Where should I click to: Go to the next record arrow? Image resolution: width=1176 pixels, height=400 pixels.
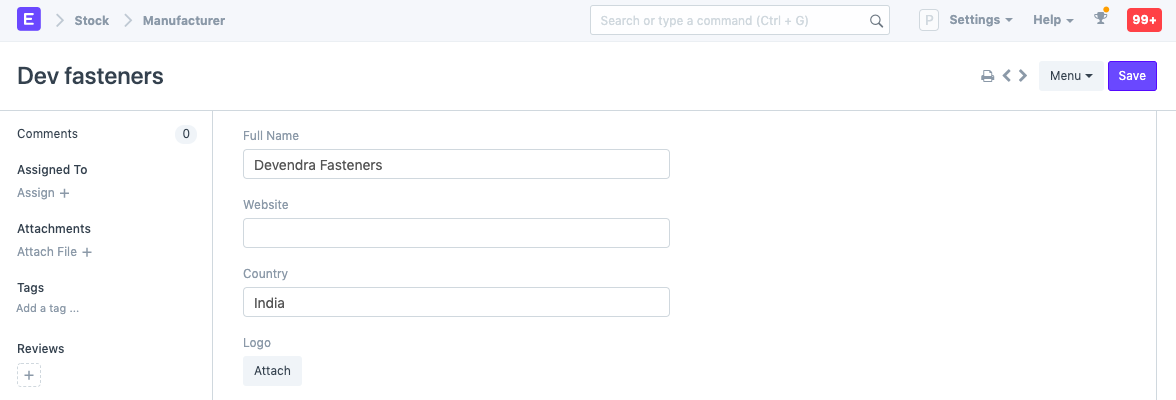pyautogui.click(x=1023, y=76)
